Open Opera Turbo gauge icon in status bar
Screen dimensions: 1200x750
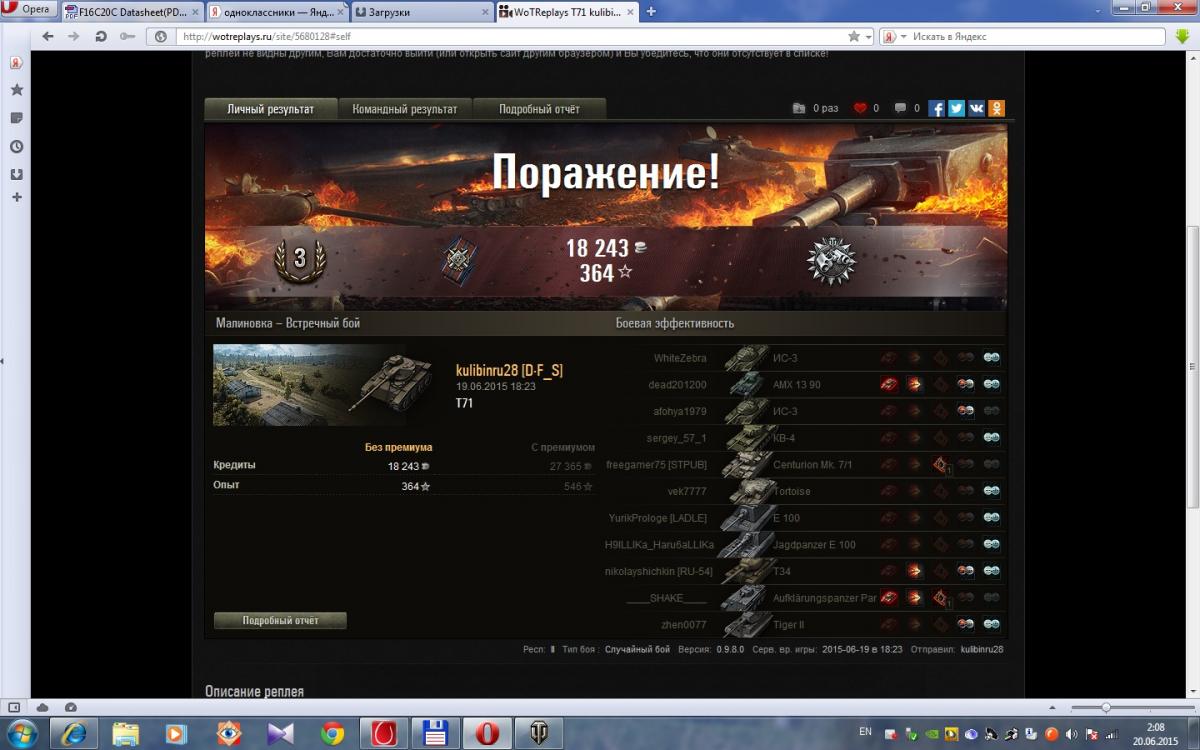pos(70,708)
